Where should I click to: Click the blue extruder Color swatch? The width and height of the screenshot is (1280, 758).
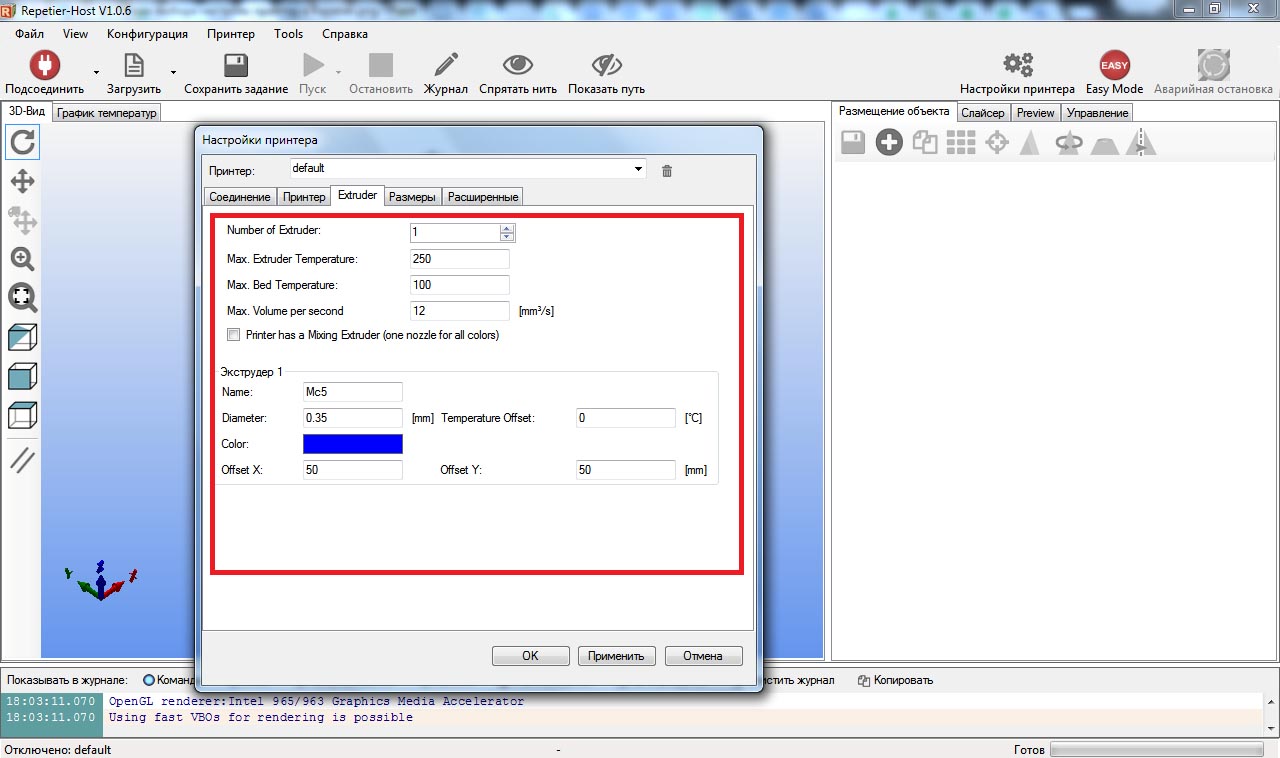click(353, 444)
